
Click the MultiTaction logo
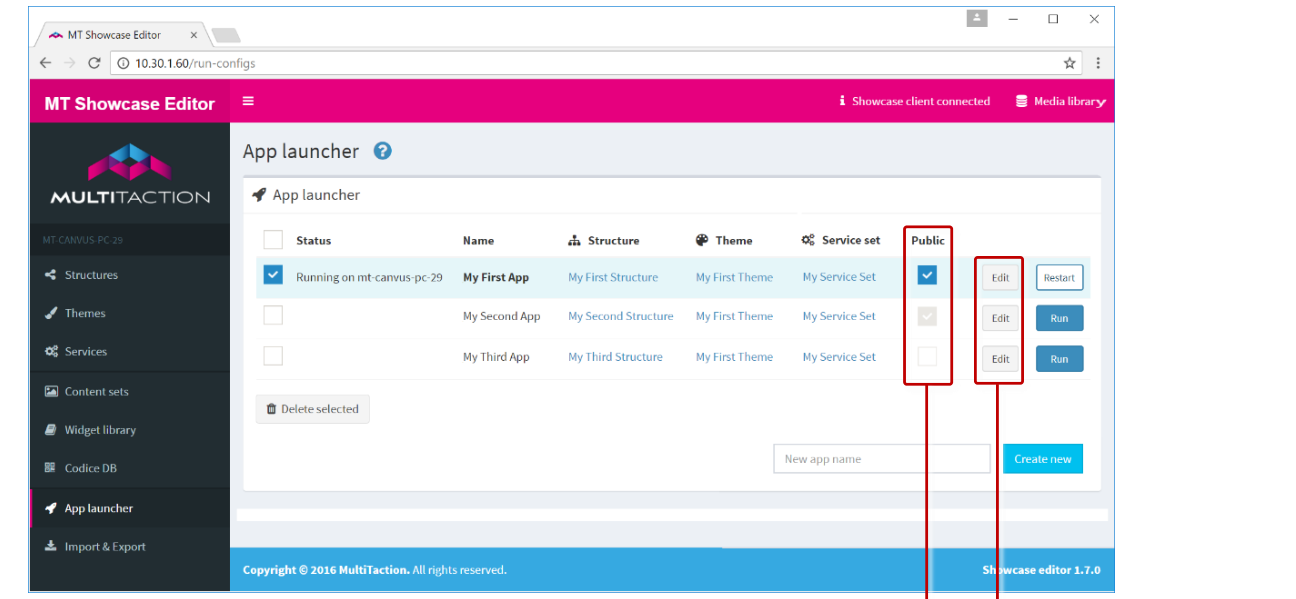point(130,176)
